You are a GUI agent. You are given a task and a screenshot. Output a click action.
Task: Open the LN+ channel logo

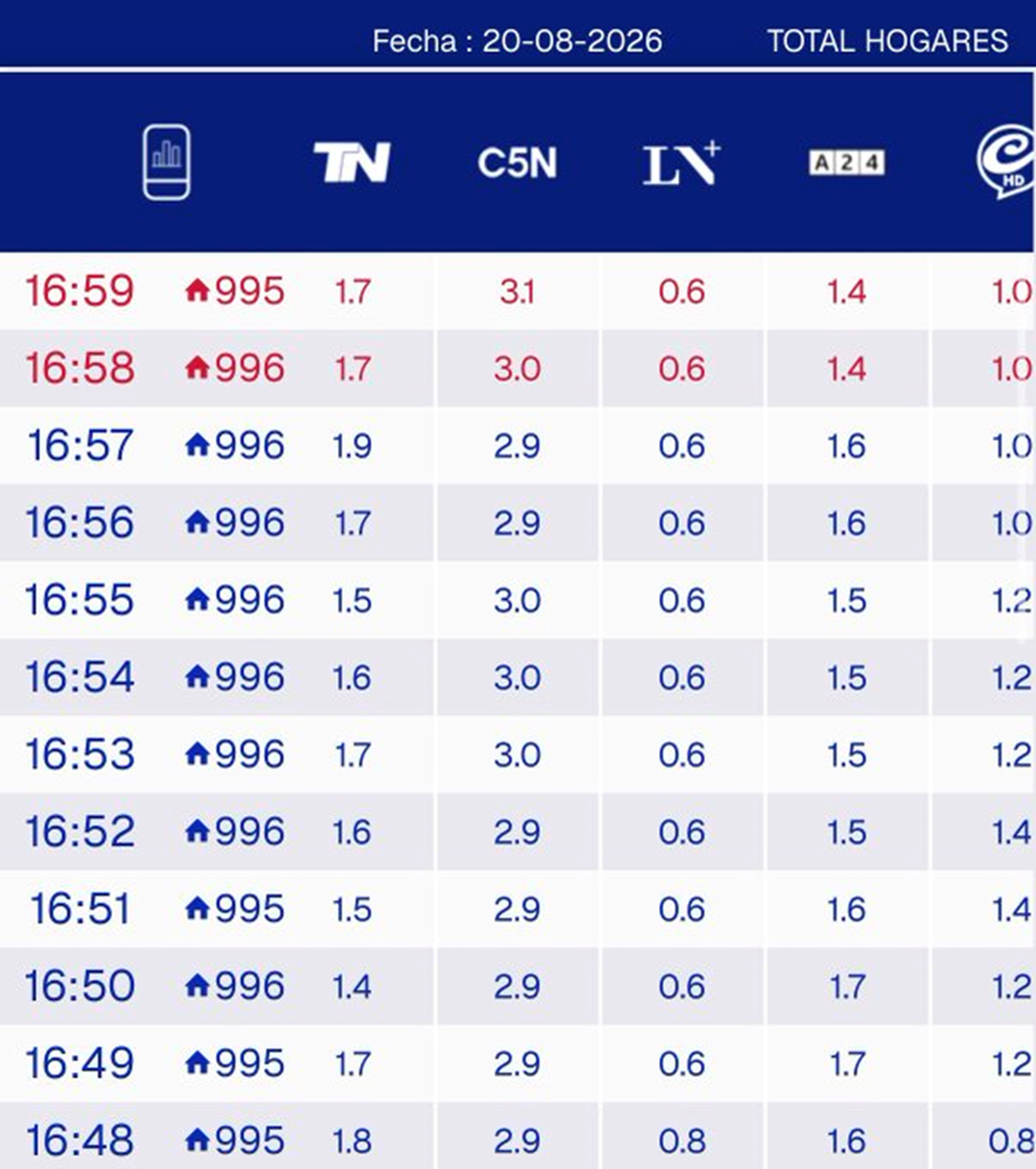coord(681,162)
